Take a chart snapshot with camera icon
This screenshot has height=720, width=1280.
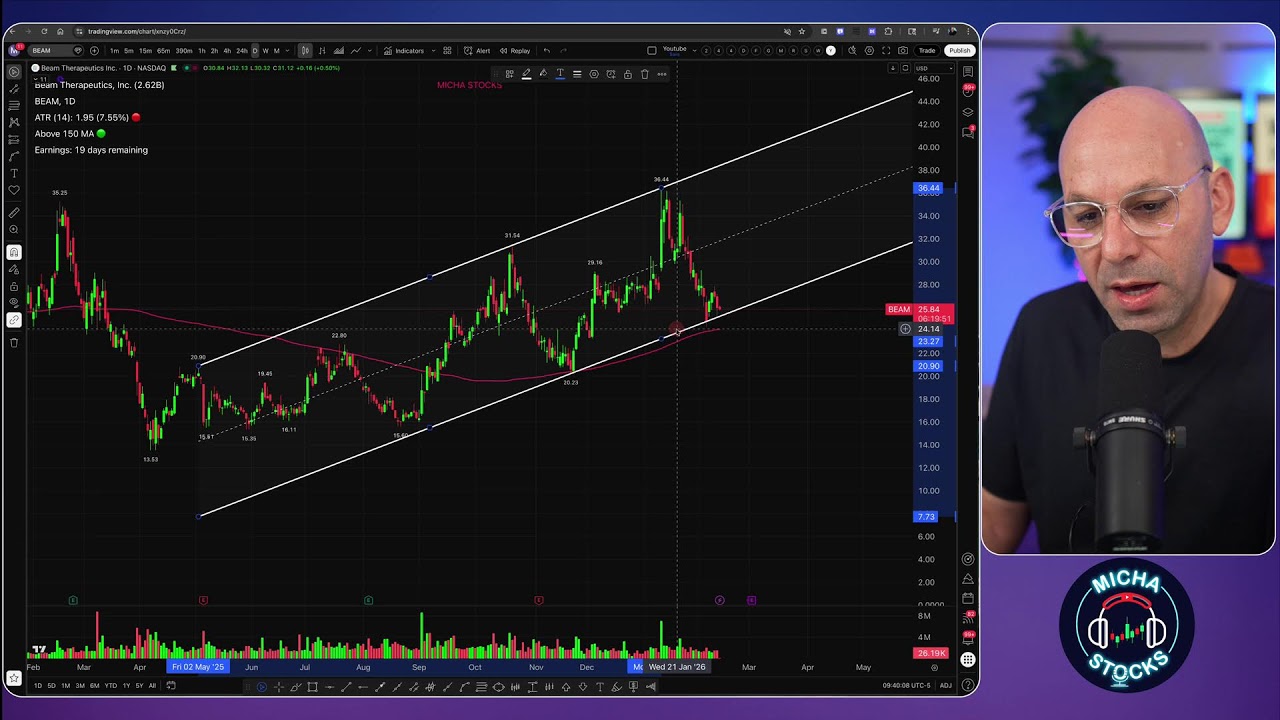tap(903, 50)
